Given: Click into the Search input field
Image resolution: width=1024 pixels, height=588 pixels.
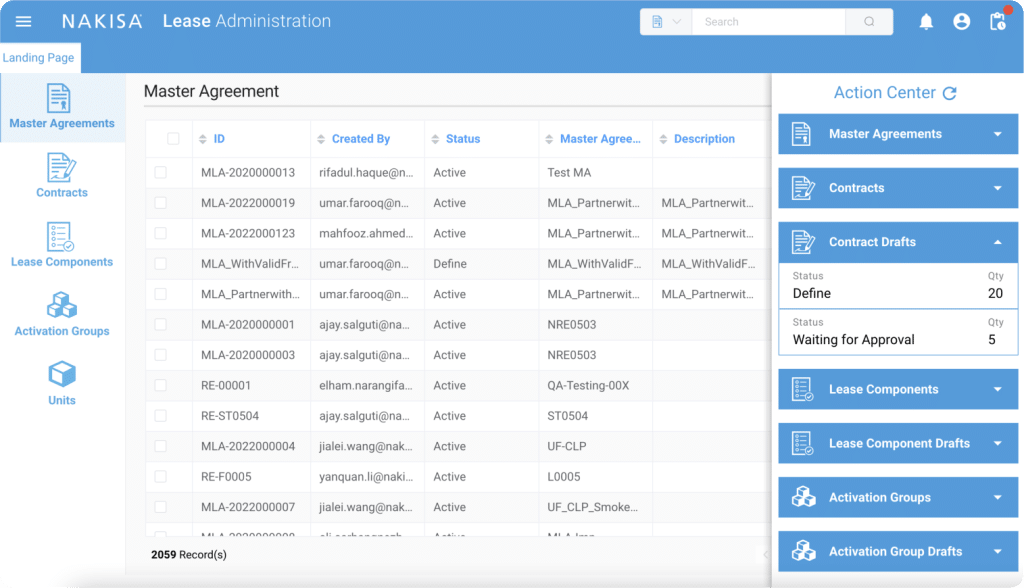Looking at the screenshot, I should (768, 22).
